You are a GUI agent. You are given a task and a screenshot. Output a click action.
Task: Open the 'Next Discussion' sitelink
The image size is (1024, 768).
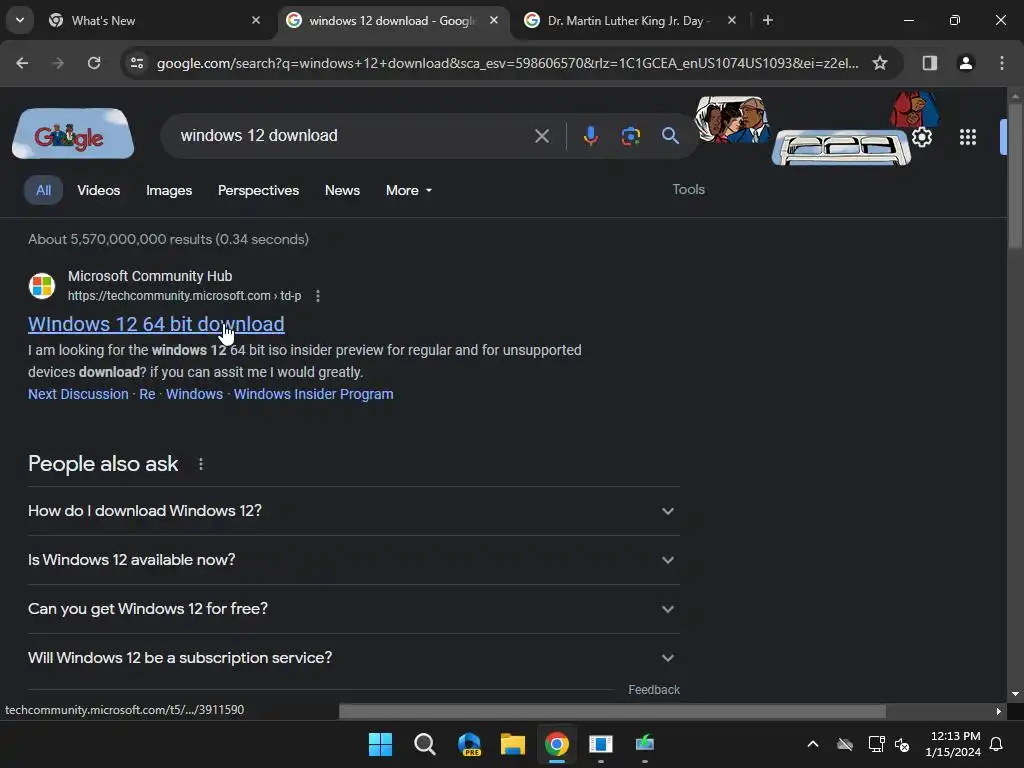[x=78, y=394]
